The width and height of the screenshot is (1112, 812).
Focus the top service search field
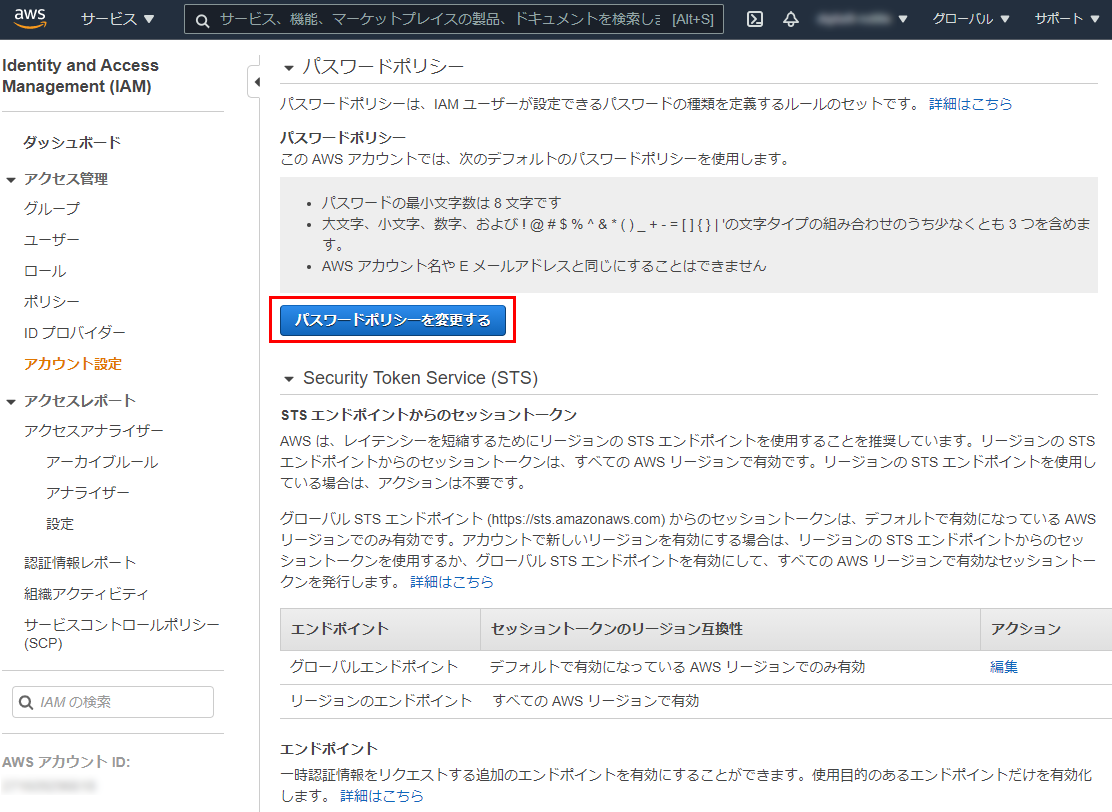point(454,19)
